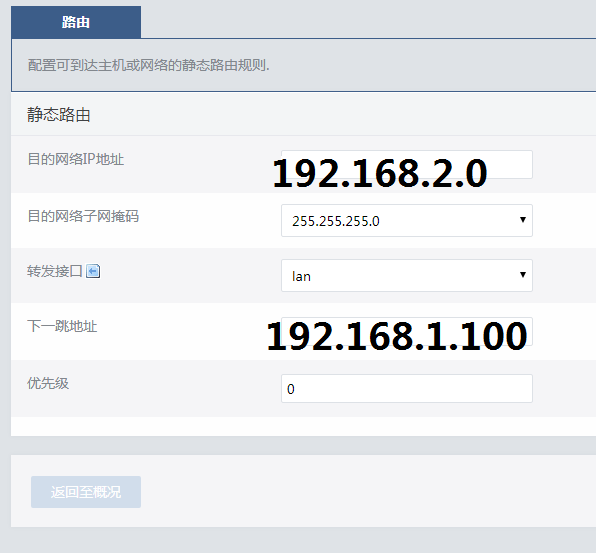596x553 pixels.
Task: Click the interface icon beside 转发接口
Action: click(x=93, y=271)
